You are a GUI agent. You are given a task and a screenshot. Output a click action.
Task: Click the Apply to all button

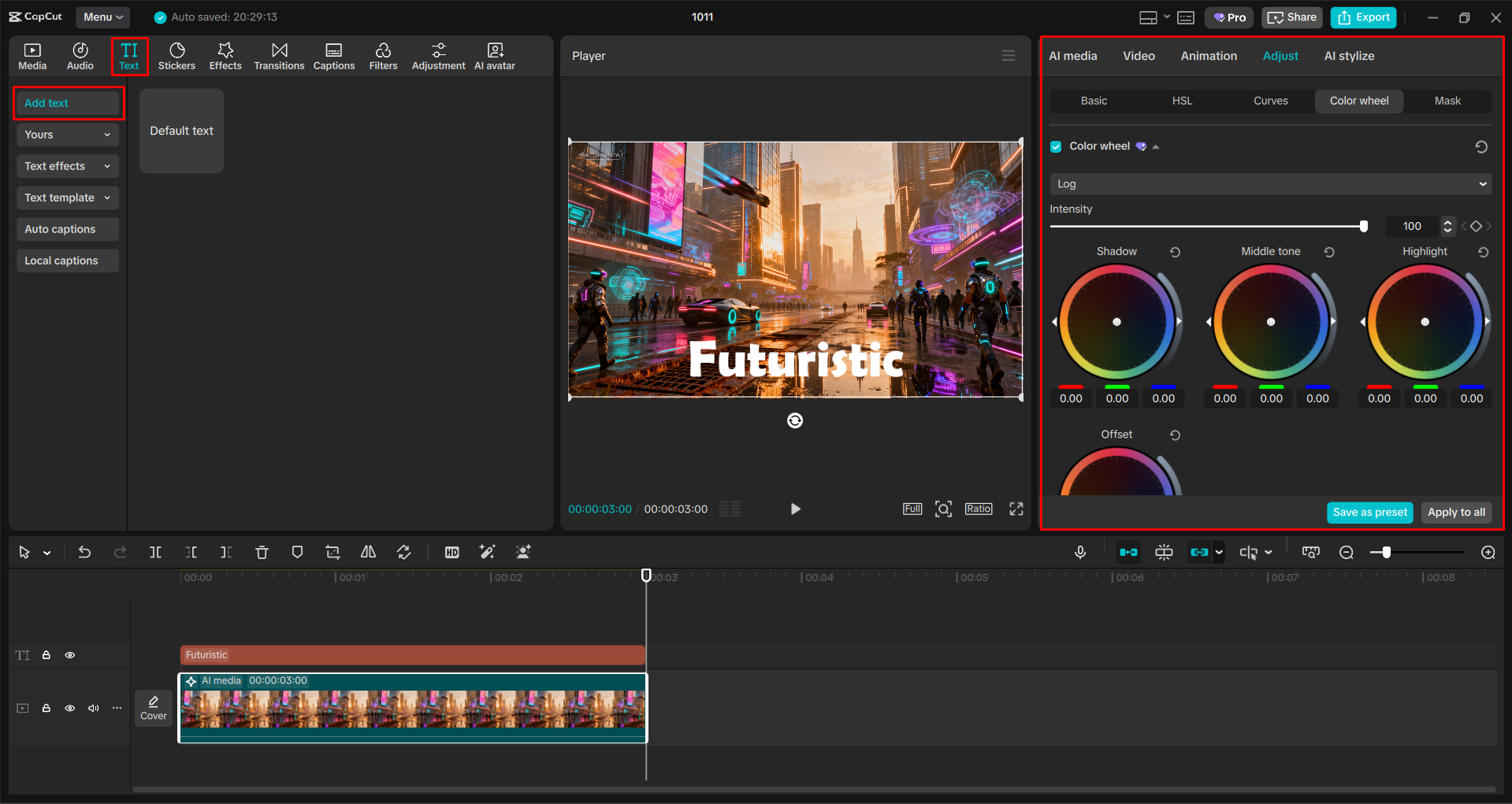(x=1455, y=512)
